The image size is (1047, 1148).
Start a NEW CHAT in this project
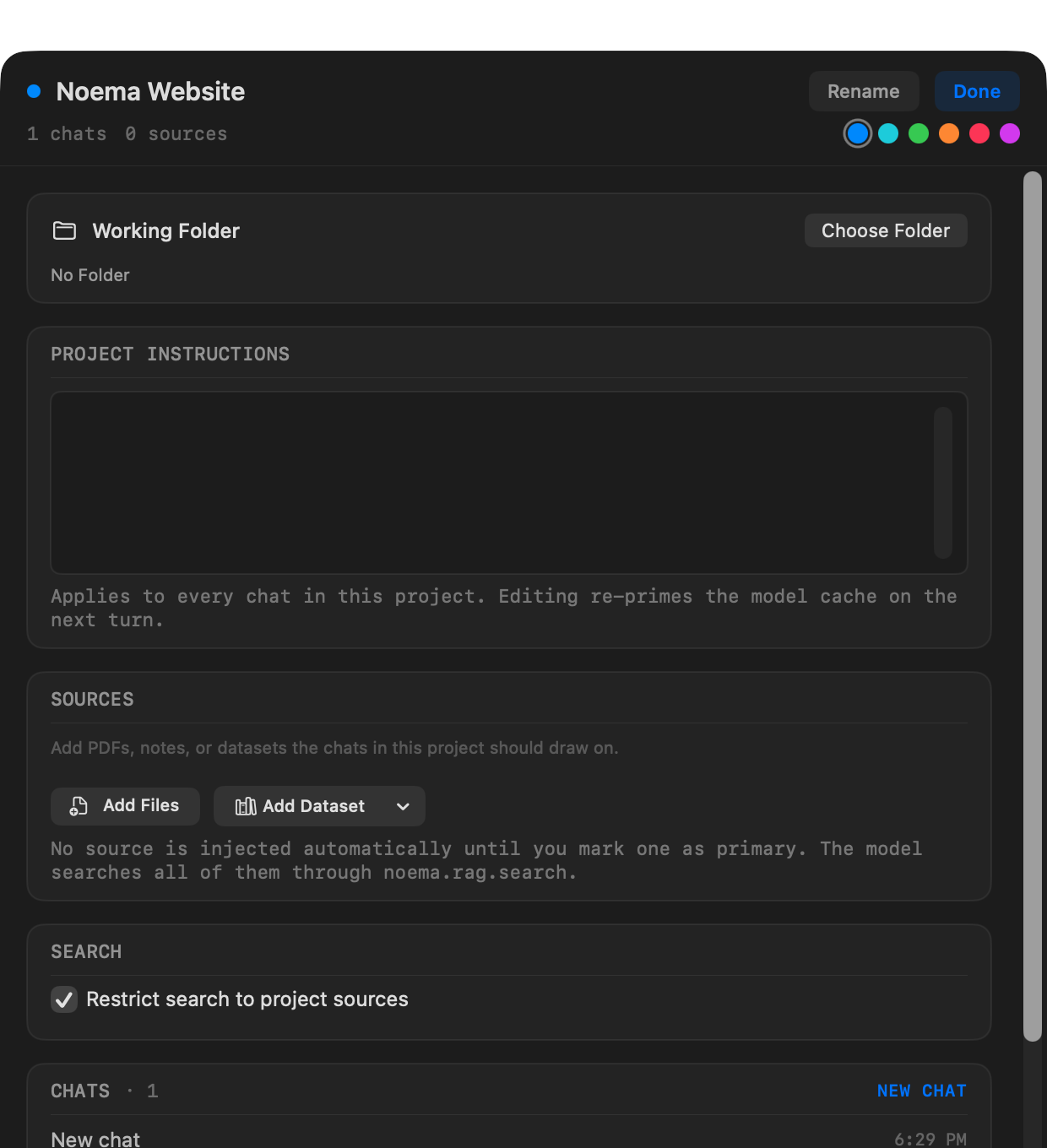pyautogui.click(x=921, y=1091)
